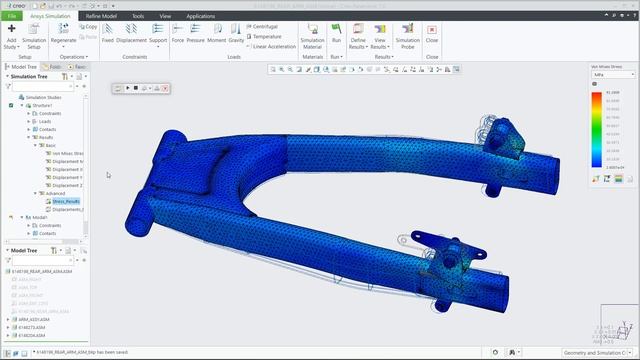Switch to the Tools tab
Screen dimensions: 640x360
[x=138, y=16]
